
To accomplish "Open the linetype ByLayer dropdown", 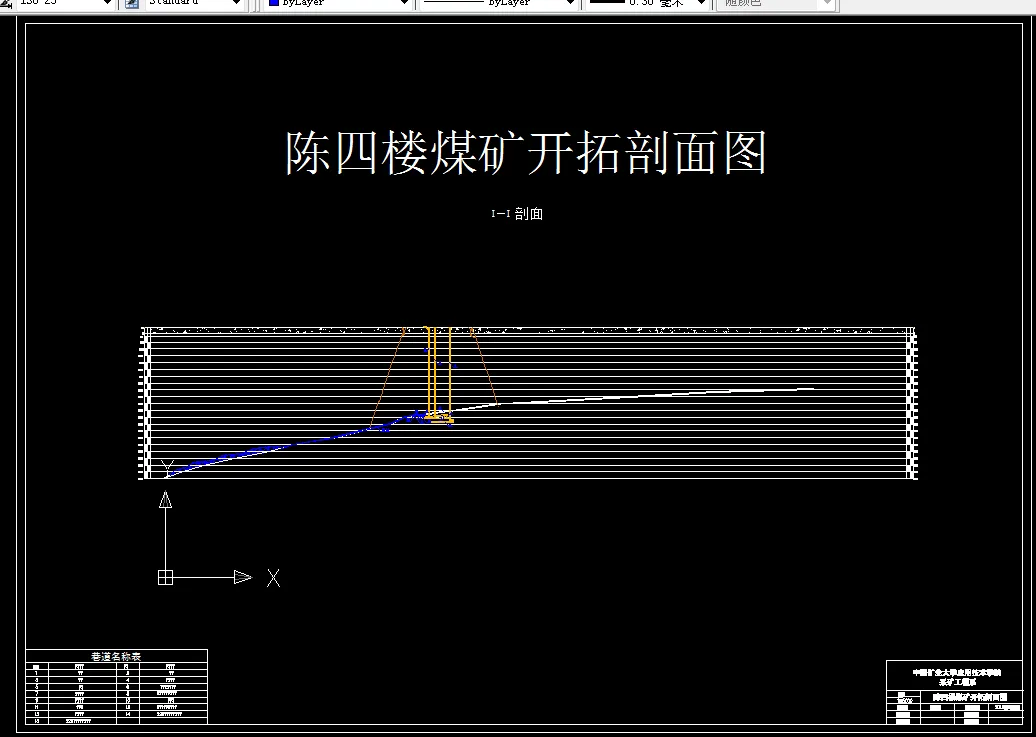I will tap(570, 4).
